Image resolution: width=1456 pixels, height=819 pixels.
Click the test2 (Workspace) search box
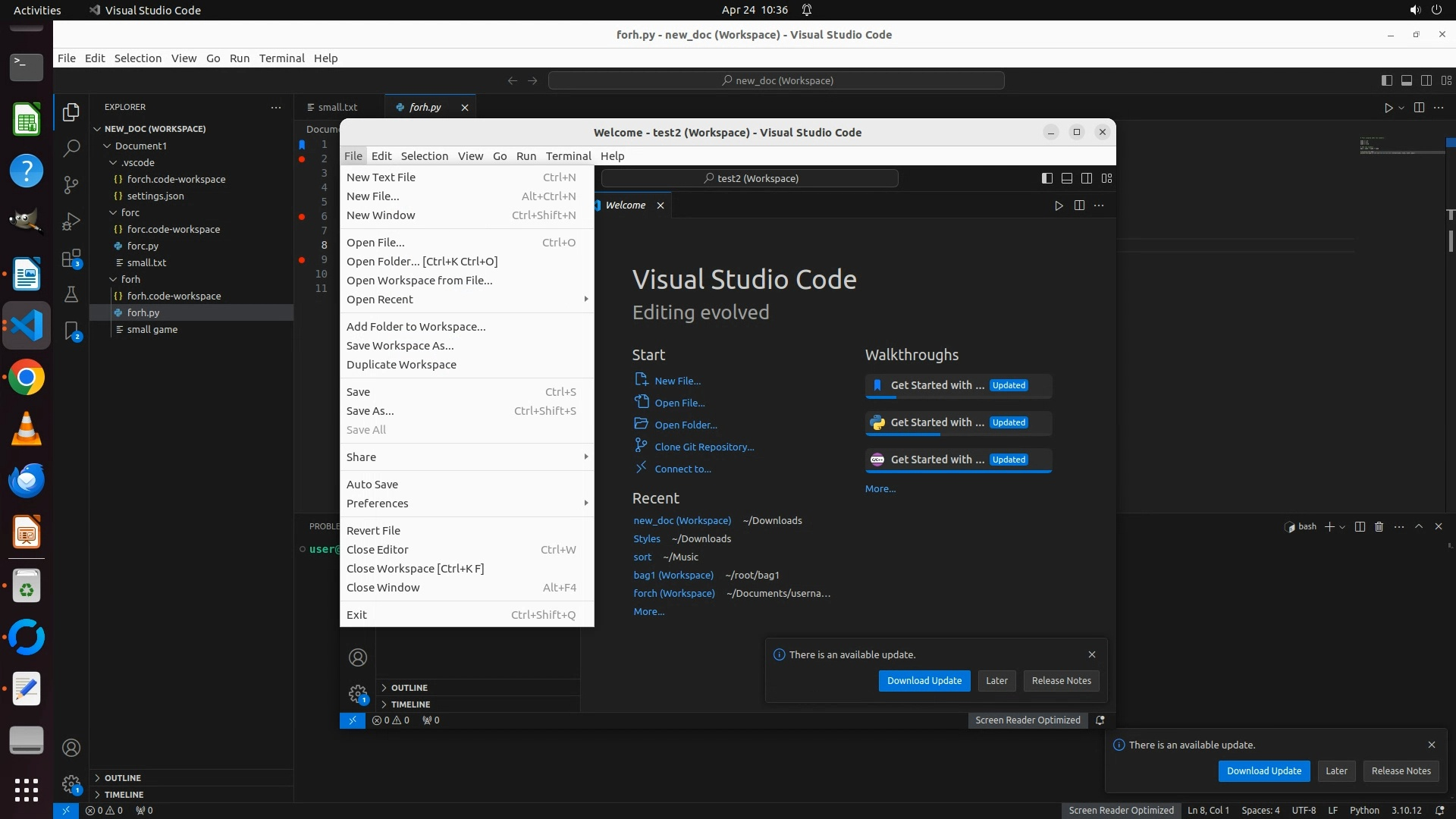pyautogui.click(x=749, y=178)
